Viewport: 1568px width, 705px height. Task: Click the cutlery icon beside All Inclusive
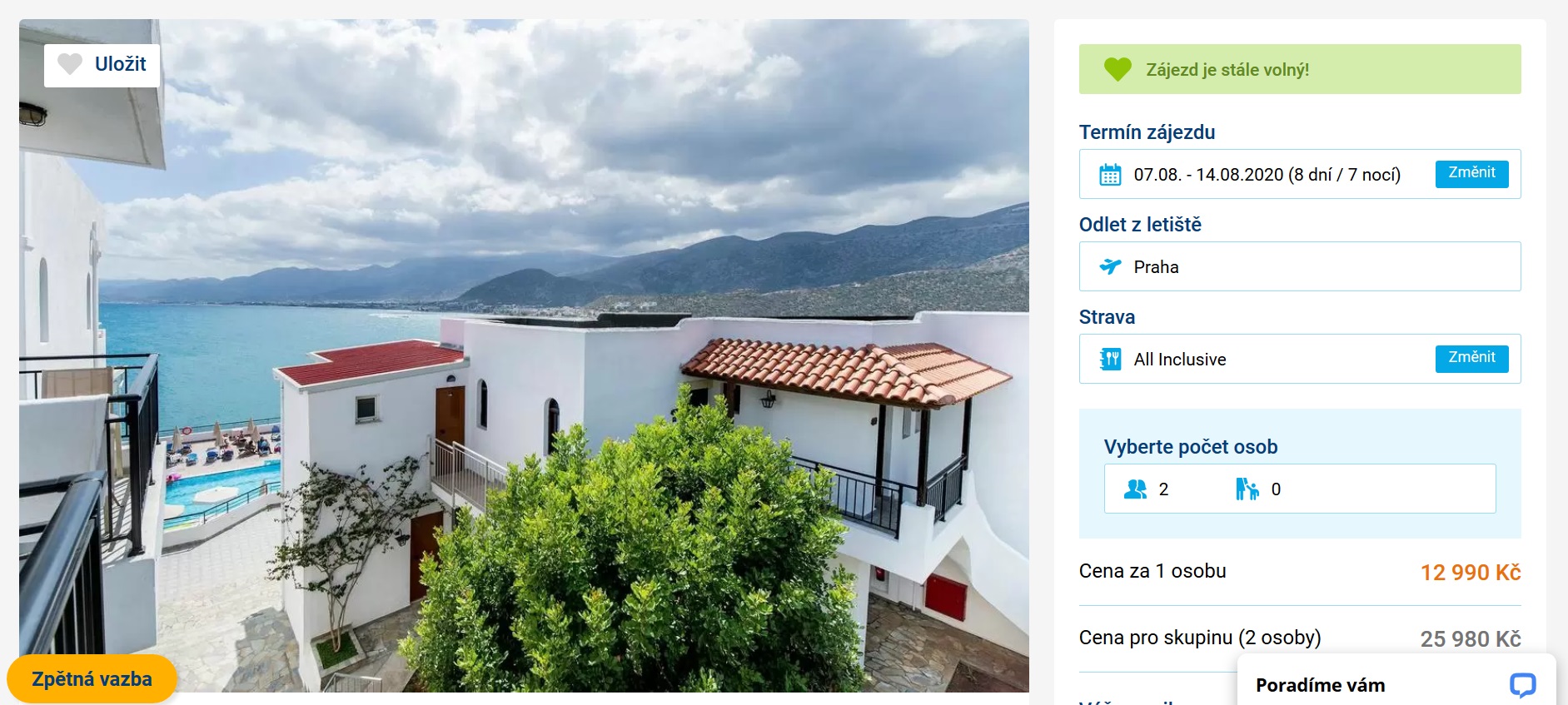point(1110,359)
